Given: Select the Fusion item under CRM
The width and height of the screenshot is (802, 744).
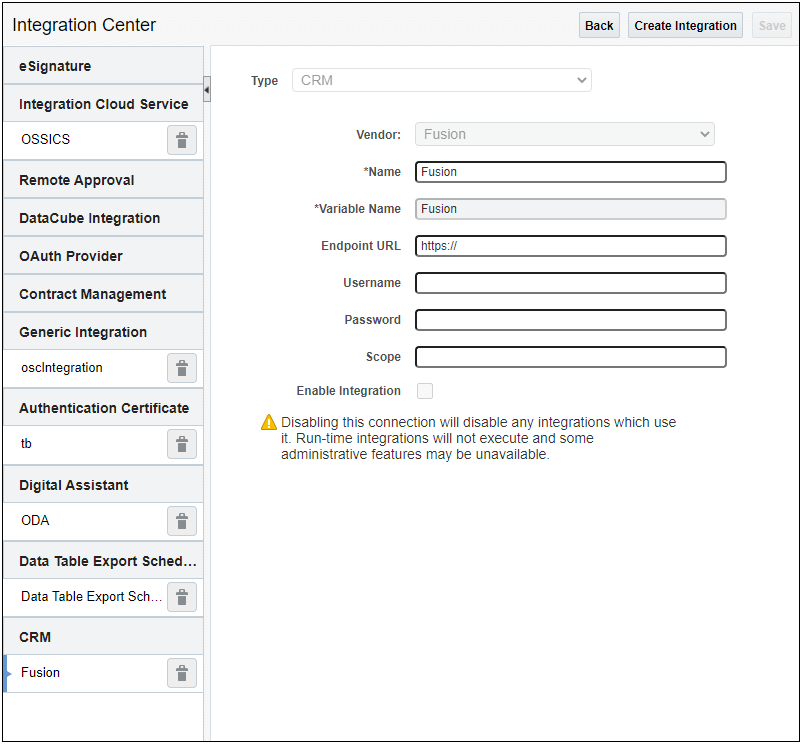Looking at the screenshot, I should tap(41, 673).
